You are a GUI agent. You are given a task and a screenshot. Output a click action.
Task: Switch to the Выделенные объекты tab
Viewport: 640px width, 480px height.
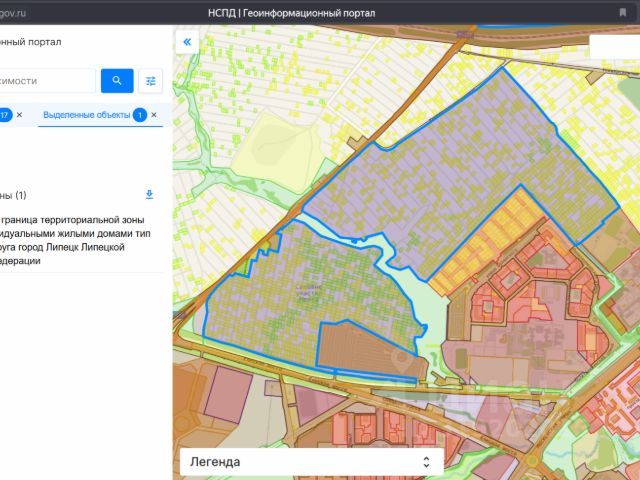[x=87, y=115]
